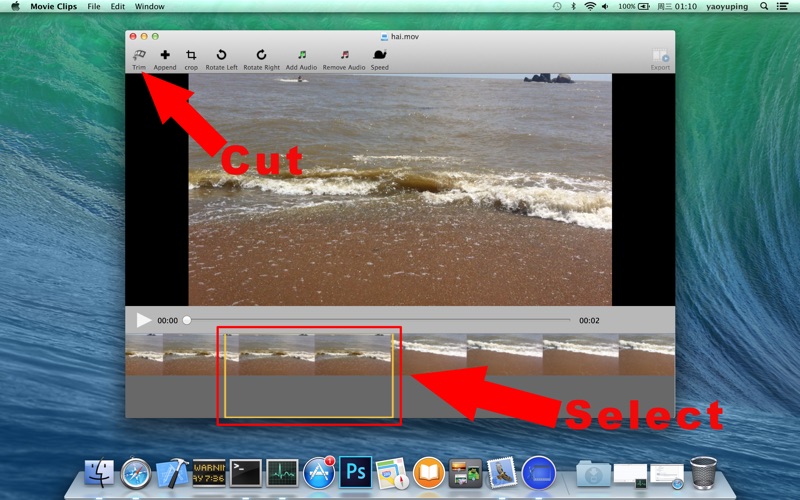Click Add Audio green note icon
Screen dimensions: 800x500
click(x=302, y=55)
